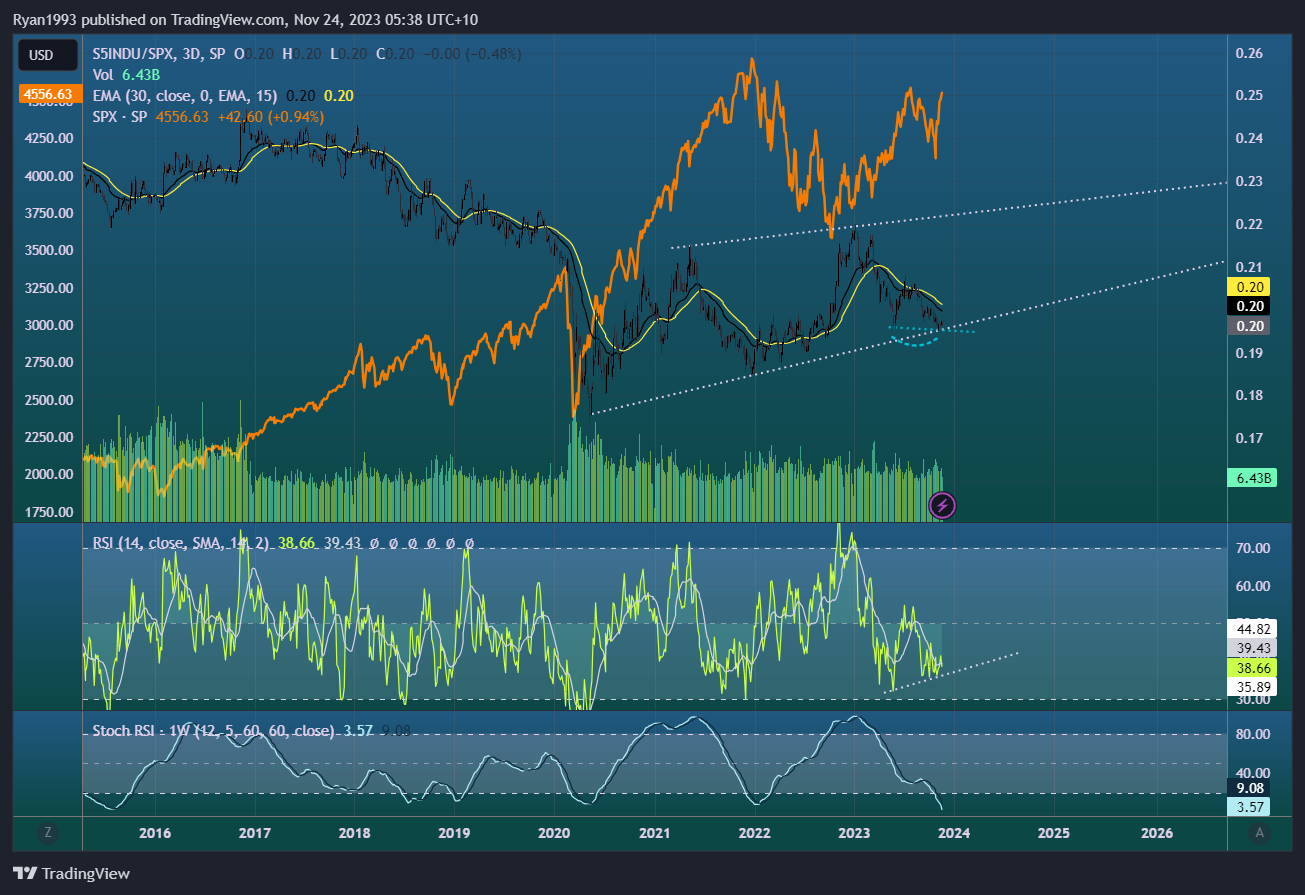Click the 70.00 RSI level label
Screen dimensions: 1305x895
pos(1253,548)
